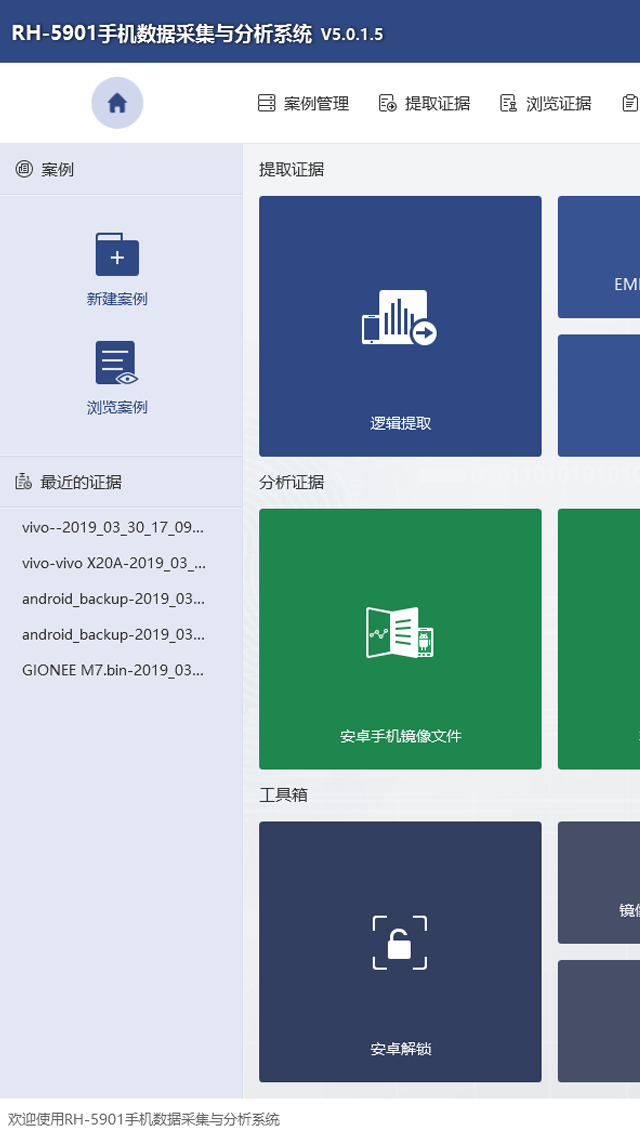Click the 案例 panel header icon
640x1136 pixels.
click(24, 170)
